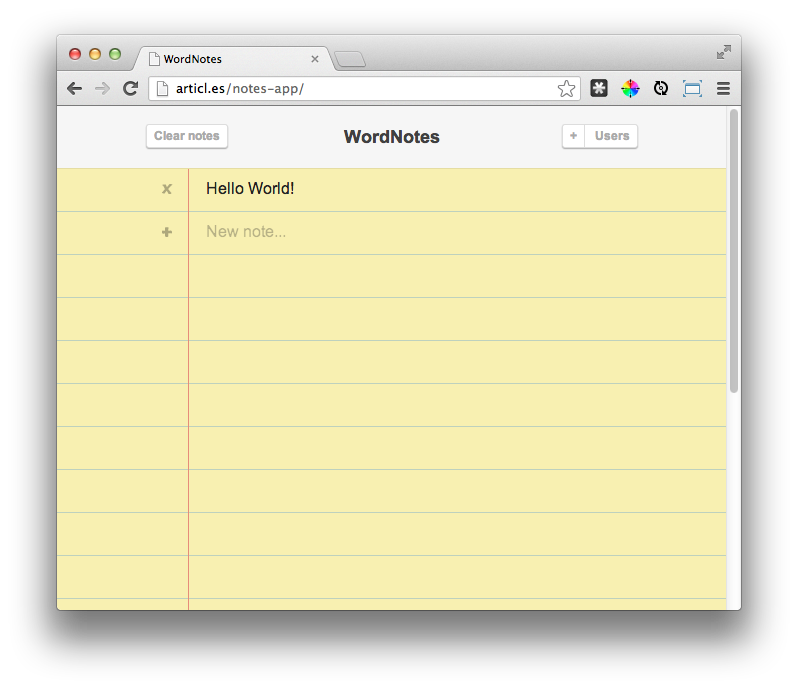
Task: Reload the page with refresh icon
Action: click(x=130, y=89)
